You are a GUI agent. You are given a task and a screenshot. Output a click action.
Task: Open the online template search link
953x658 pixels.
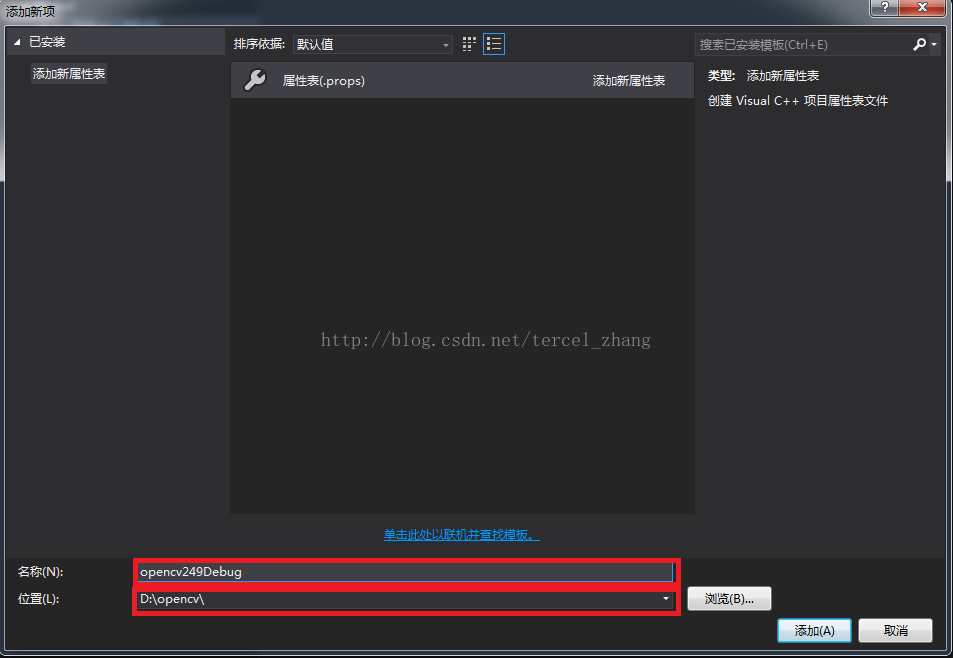pos(461,535)
